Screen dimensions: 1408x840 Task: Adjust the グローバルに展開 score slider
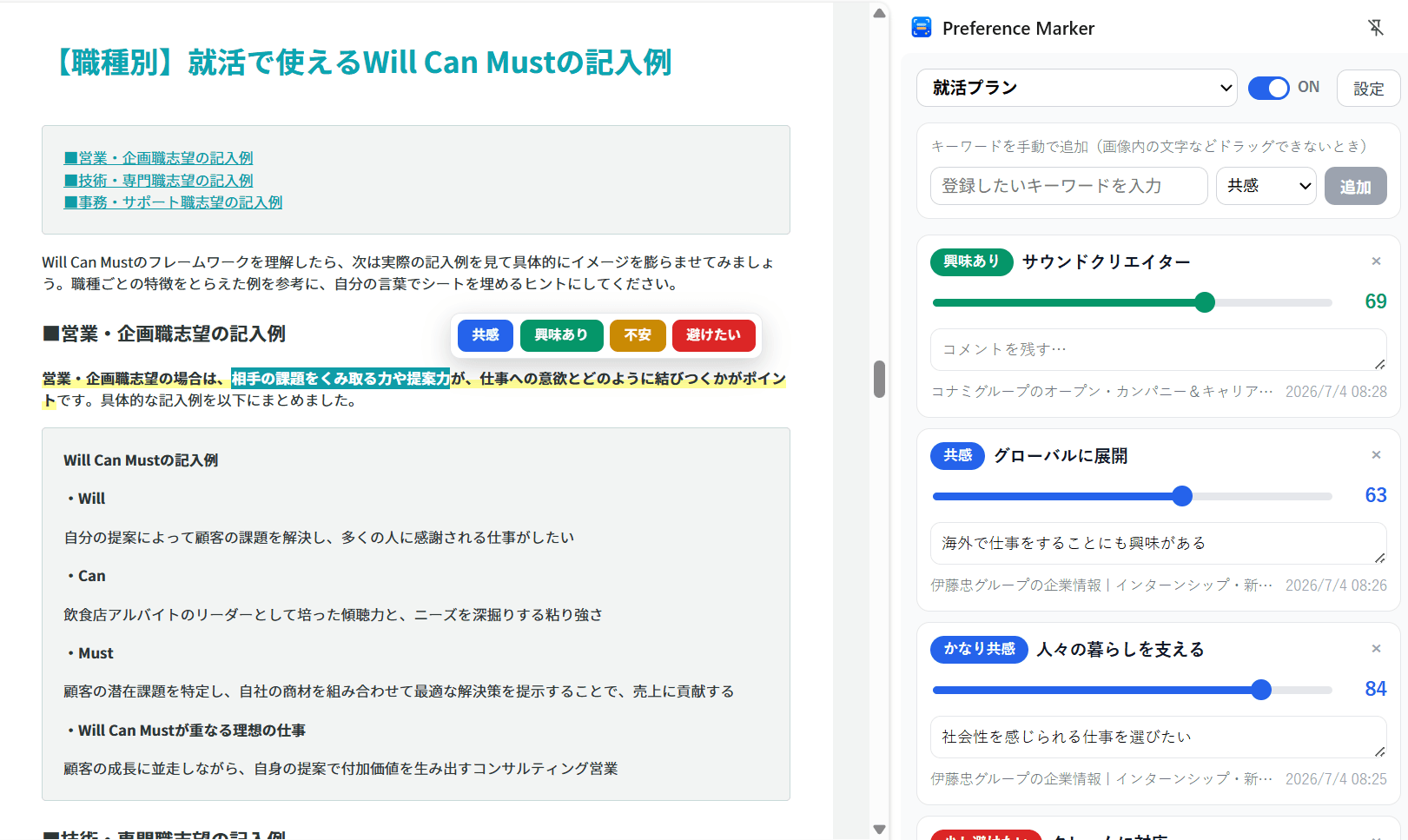(x=1132, y=496)
